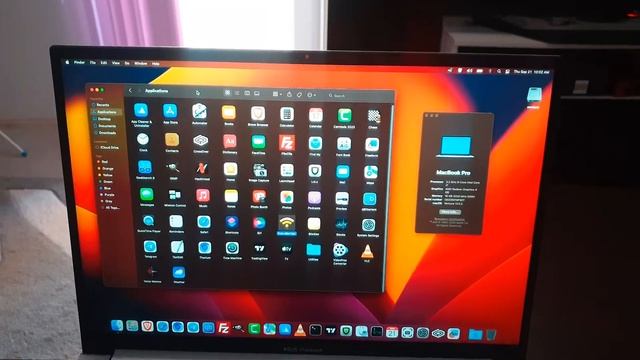Open the Brave Browser app icon

pos(258,113)
